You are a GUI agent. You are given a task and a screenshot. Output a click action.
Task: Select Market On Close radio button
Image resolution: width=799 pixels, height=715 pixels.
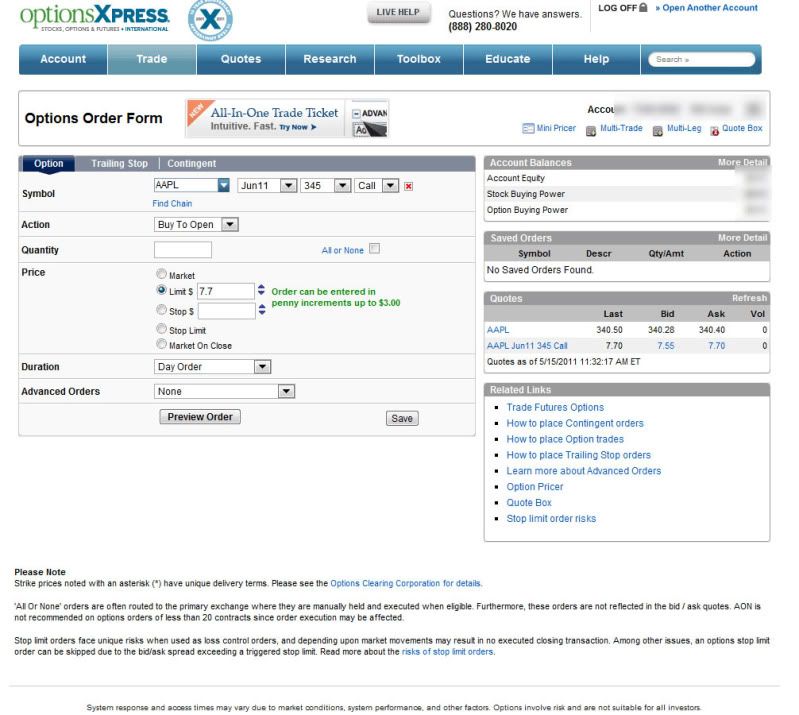tap(162, 344)
